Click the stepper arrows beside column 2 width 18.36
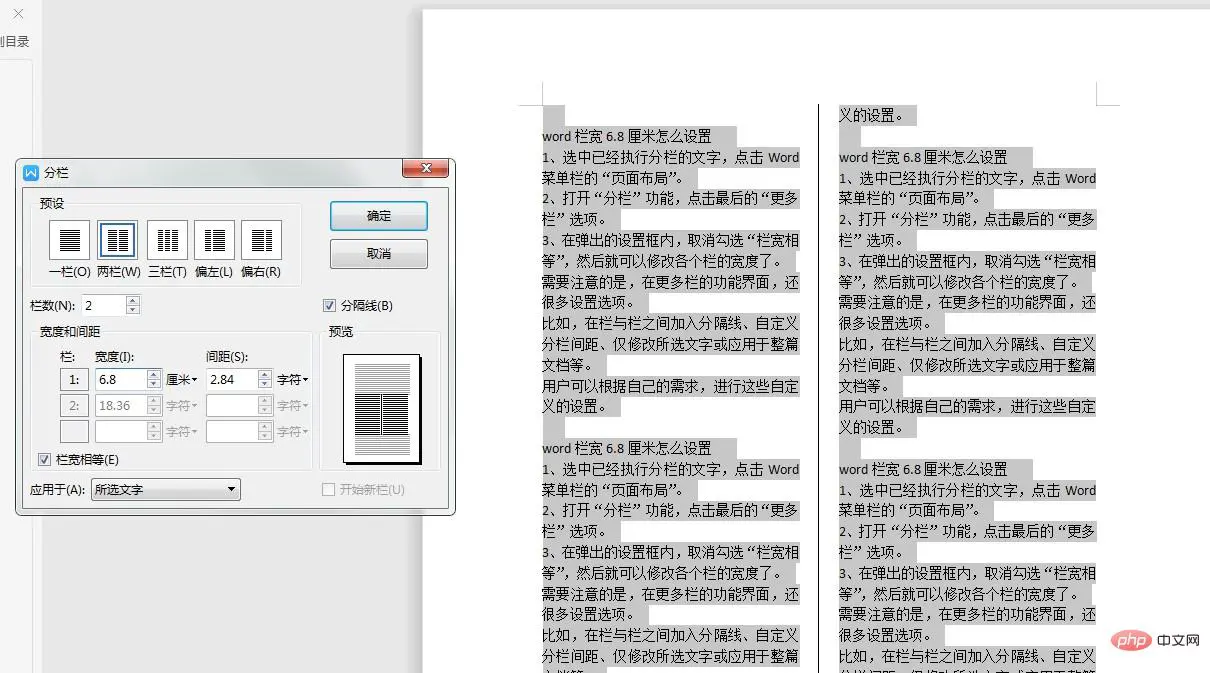Screen dimensions: 1210x673 click(x=154, y=406)
